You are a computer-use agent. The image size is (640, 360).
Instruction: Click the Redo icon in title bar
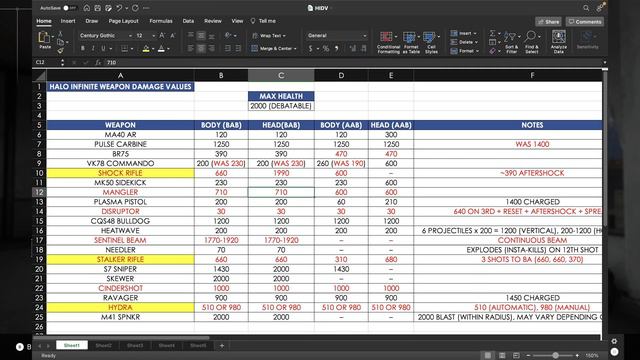coord(135,8)
